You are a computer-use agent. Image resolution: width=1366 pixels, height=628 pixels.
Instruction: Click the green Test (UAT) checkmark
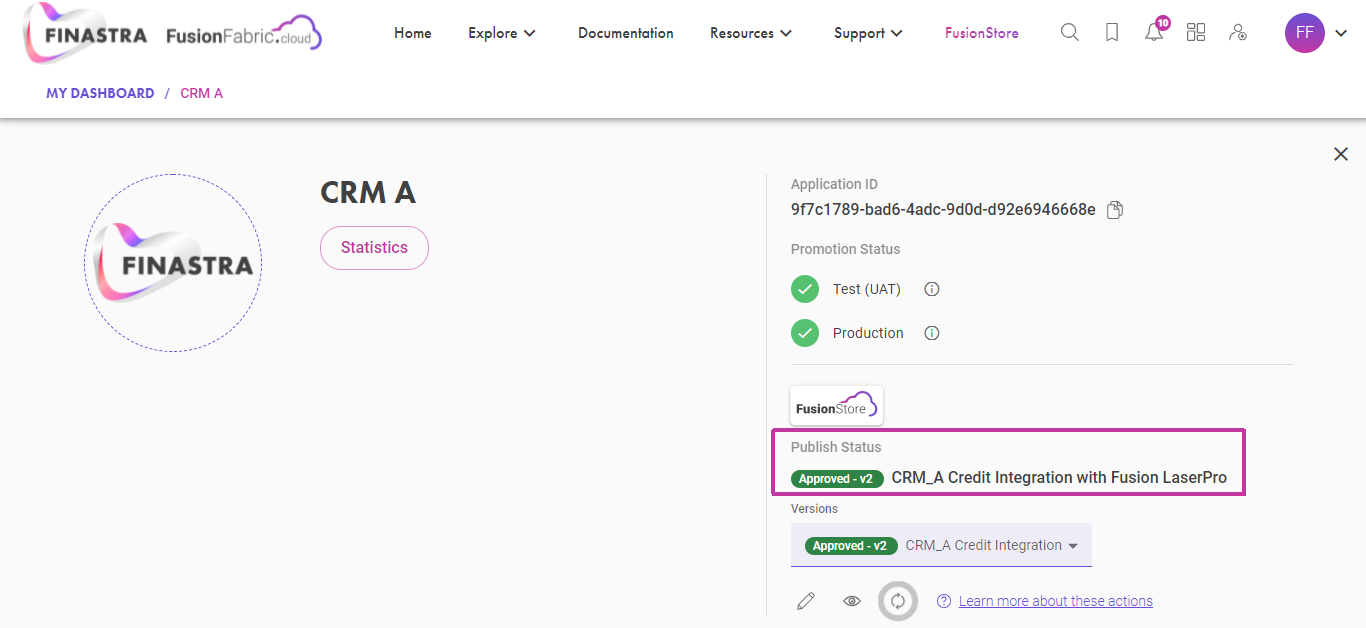805,289
